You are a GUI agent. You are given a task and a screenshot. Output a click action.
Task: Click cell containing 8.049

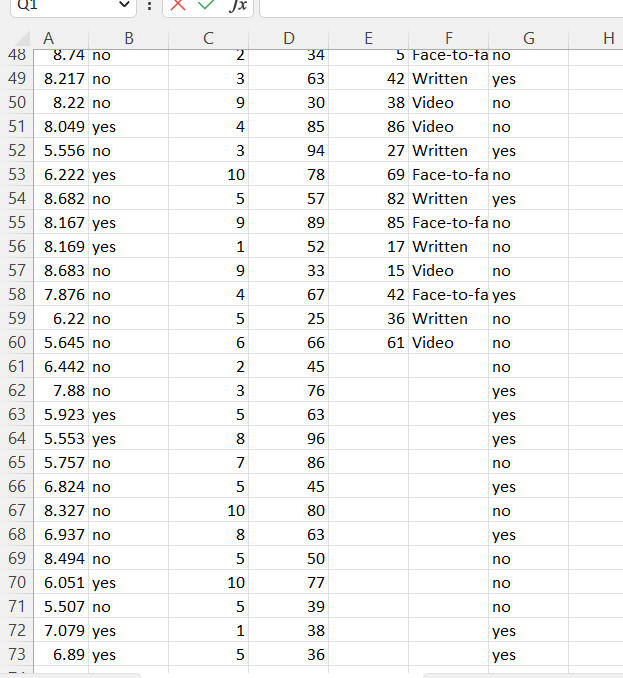[x=61, y=126]
